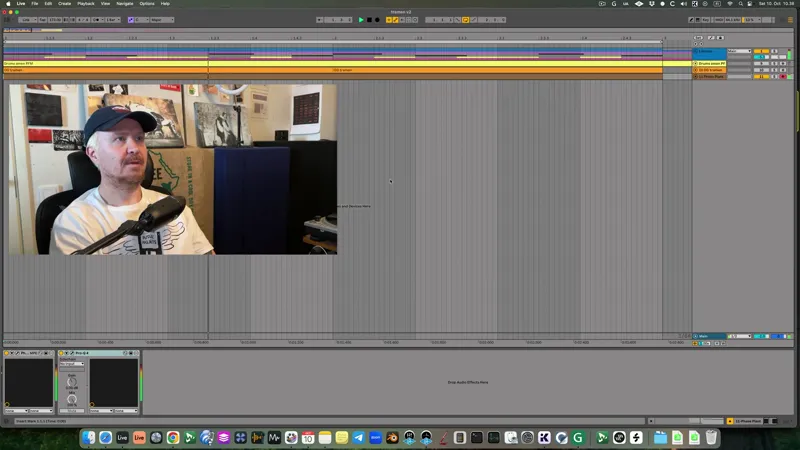The image size is (800, 450).
Task: Open the first device's left none dropdown
Action: click(x=16, y=411)
